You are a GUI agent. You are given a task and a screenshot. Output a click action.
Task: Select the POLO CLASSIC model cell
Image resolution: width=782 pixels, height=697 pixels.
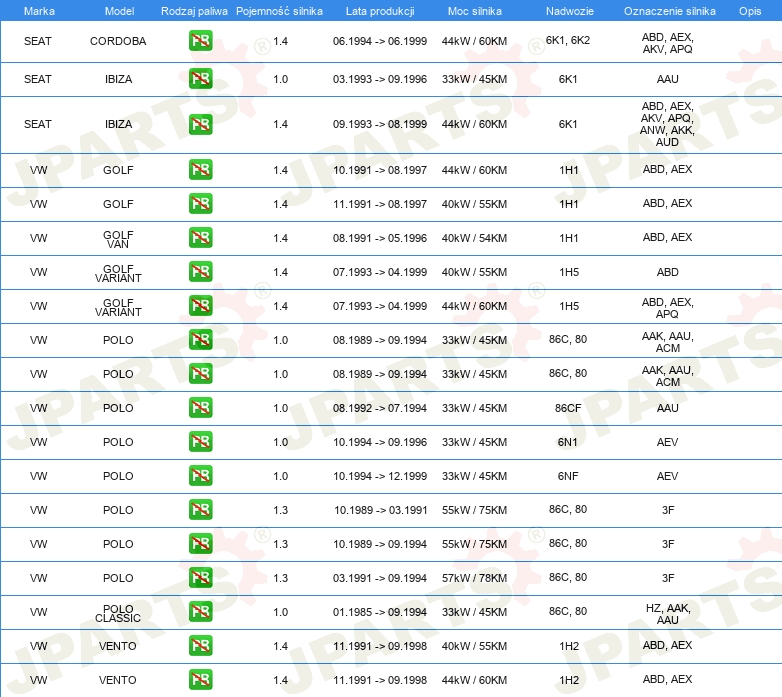[118, 613]
